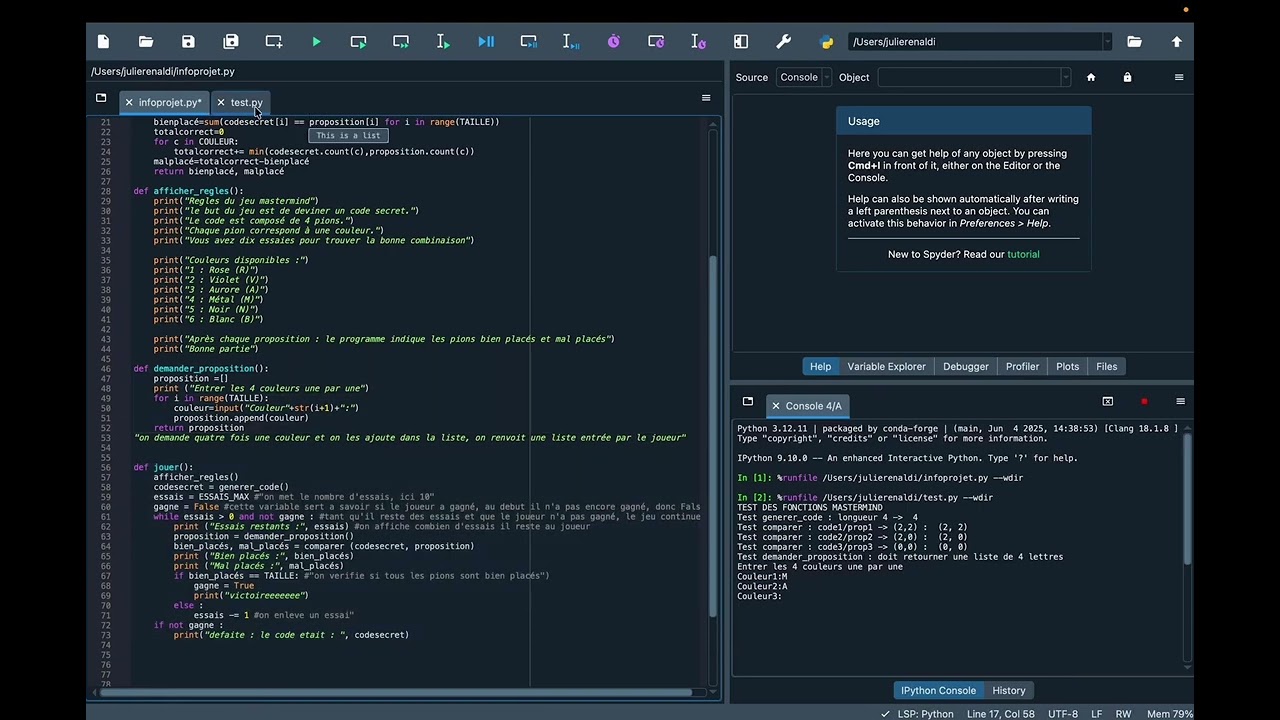Image resolution: width=1280 pixels, height=720 pixels.
Task: Open the Source dropdown set to Console
Action: tap(803, 77)
